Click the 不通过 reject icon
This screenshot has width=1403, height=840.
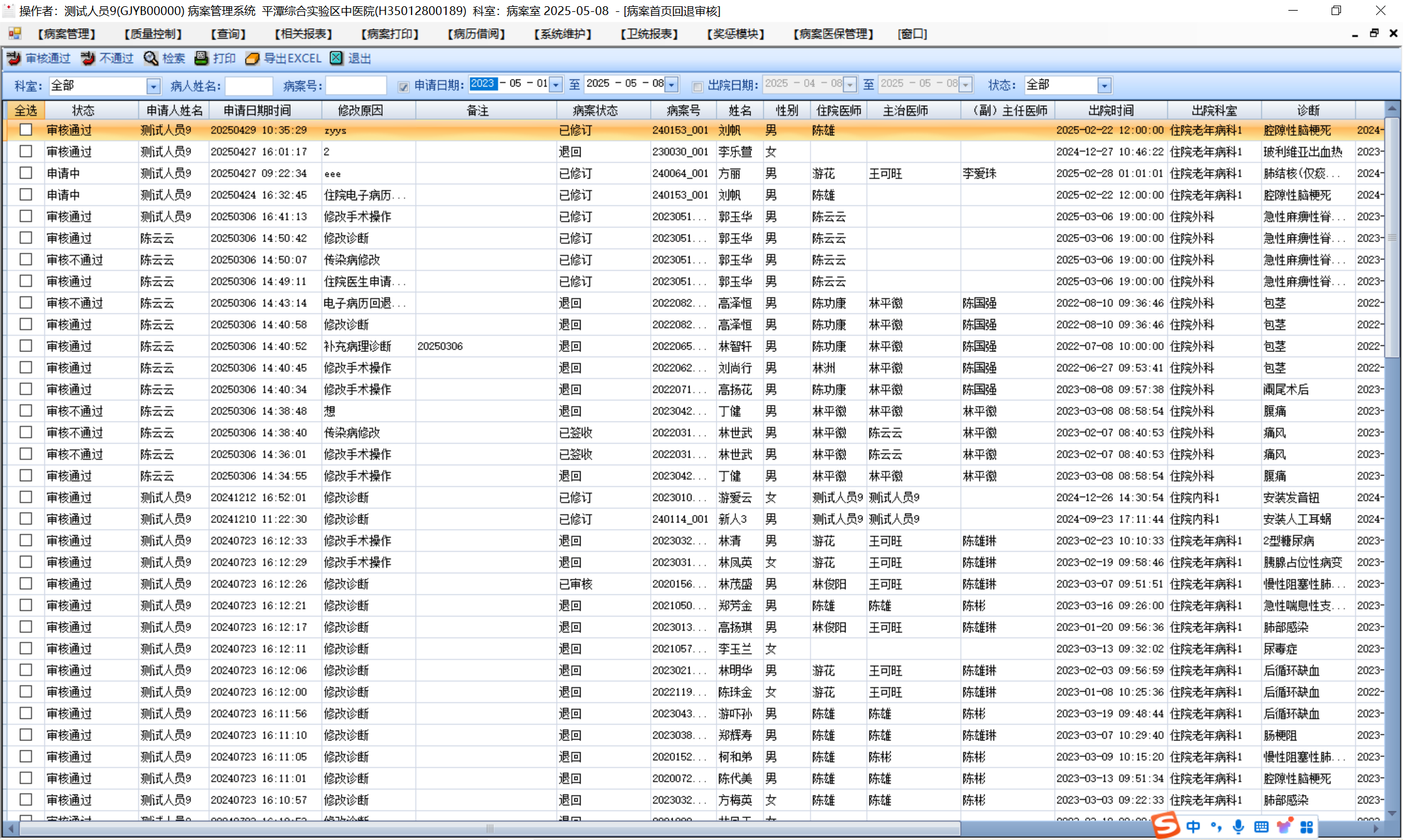(x=88, y=58)
